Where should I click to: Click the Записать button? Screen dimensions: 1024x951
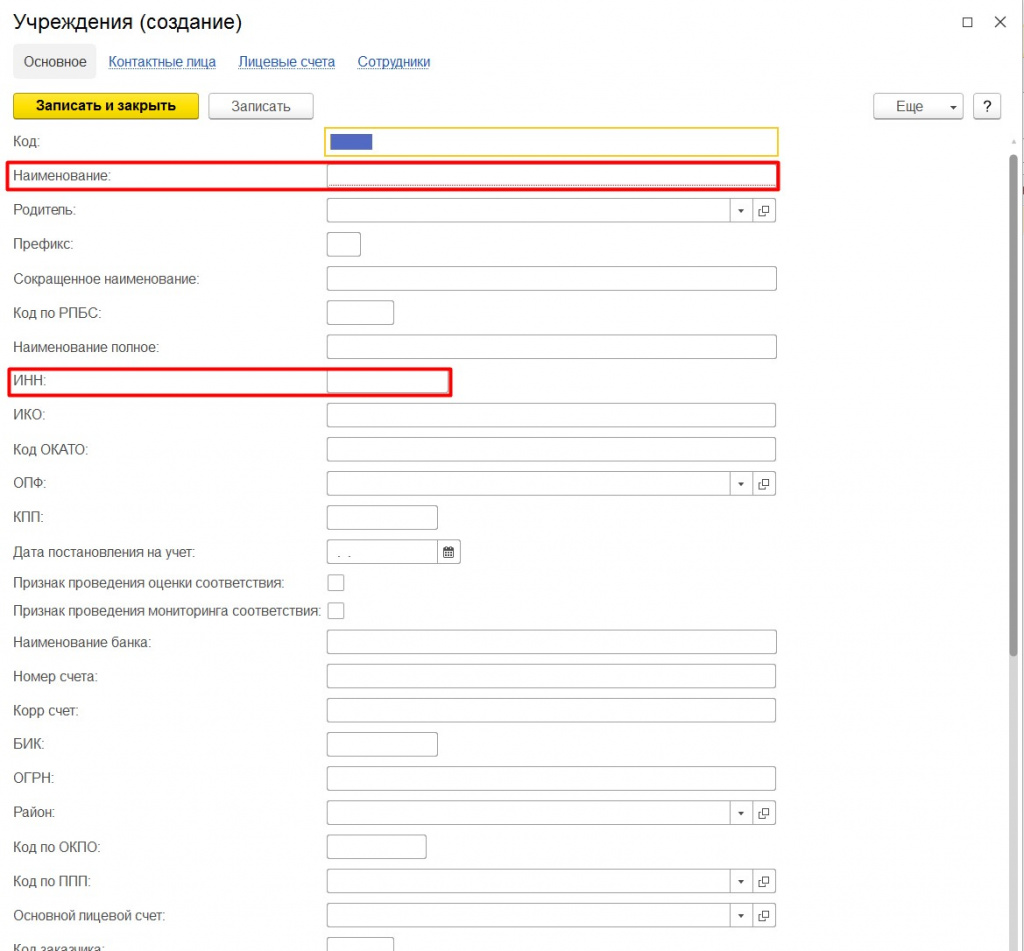(x=260, y=107)
